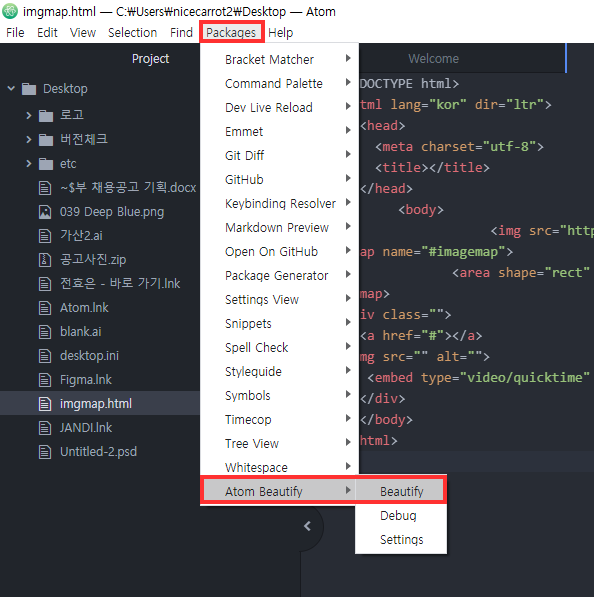Screen dimensions: 594x597
Task: Click file icon of blank.ai
Action: [x=45, y=332]
